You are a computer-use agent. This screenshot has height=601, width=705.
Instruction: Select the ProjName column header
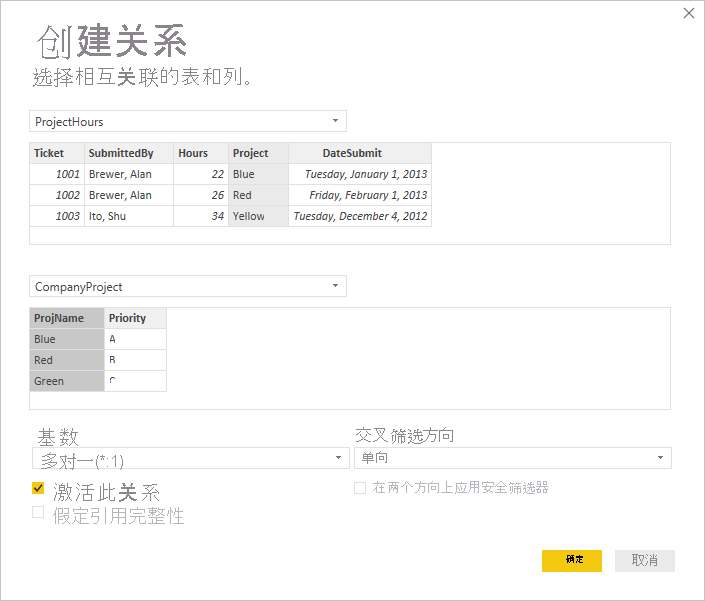point(67,318)
